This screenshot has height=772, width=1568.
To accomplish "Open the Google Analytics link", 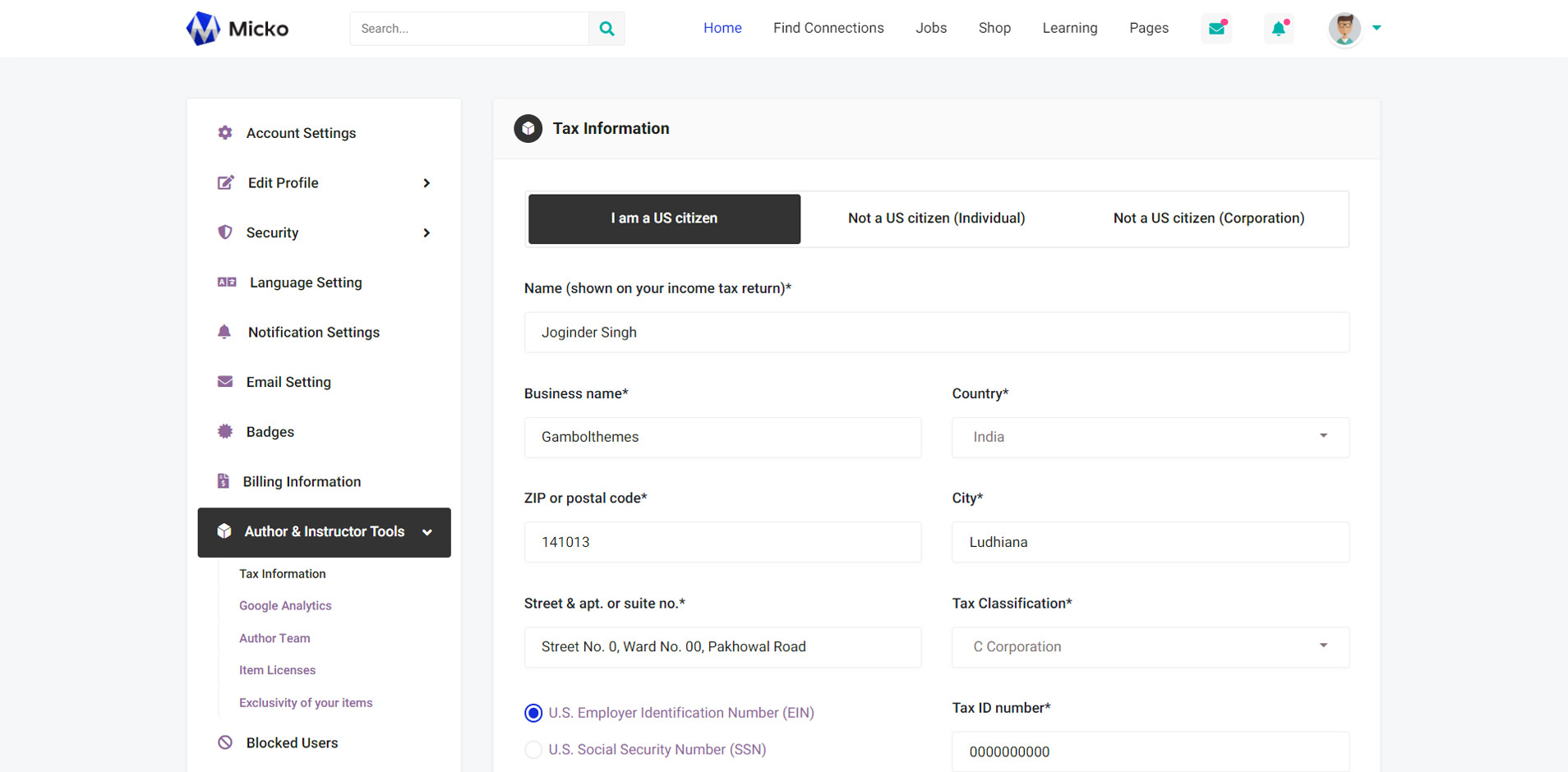I will click(285, 606).
